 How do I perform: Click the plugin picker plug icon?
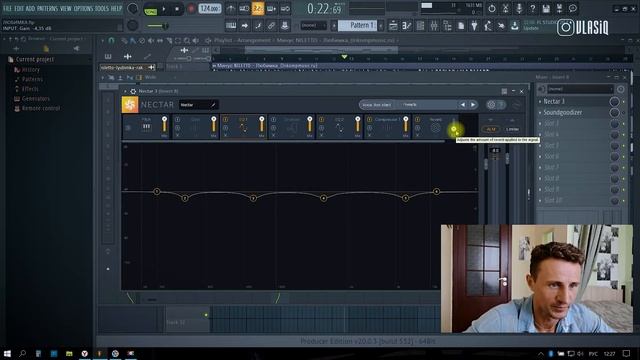pyautogui.click(x=474, y=26)
